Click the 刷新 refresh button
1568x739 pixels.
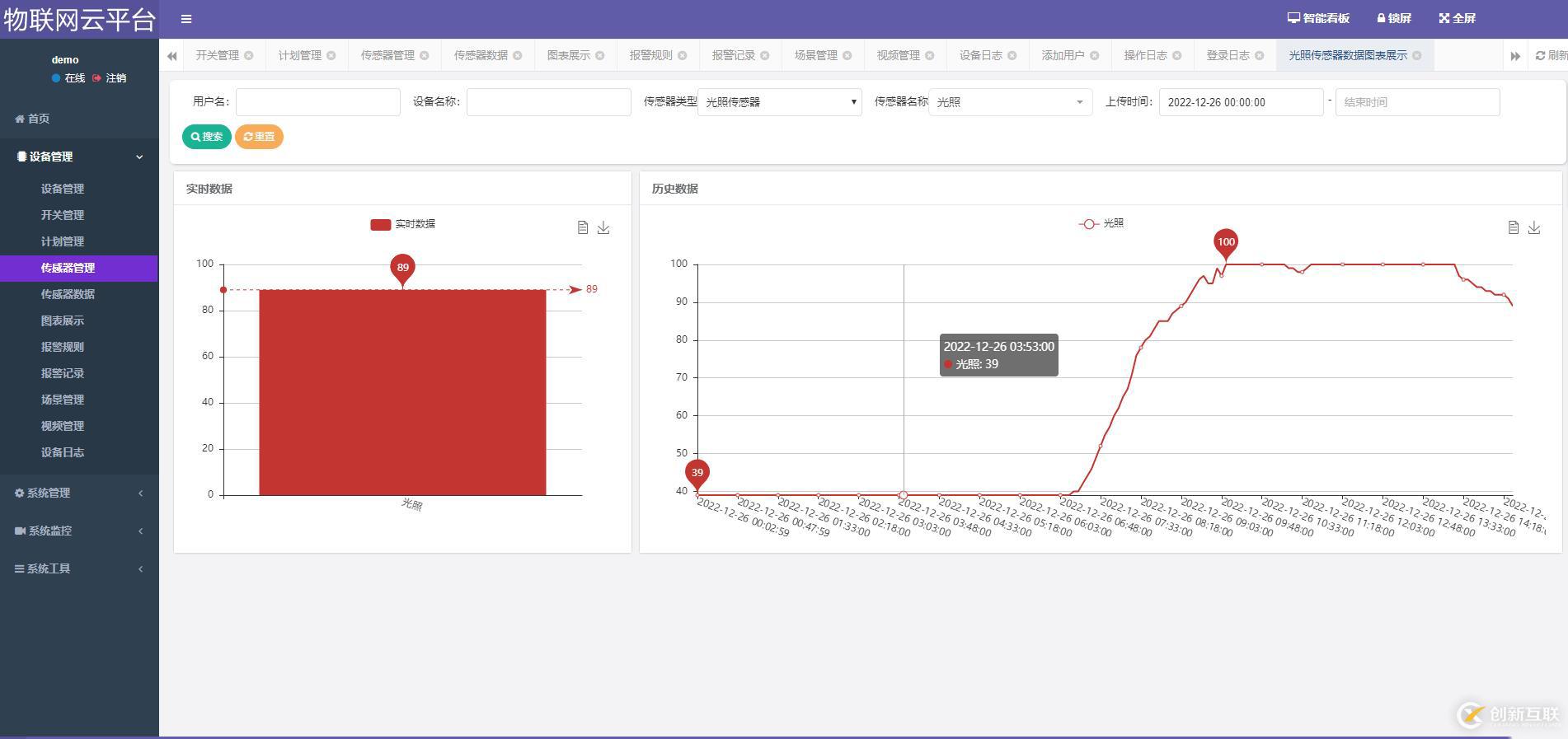[x=1552, y=55]
